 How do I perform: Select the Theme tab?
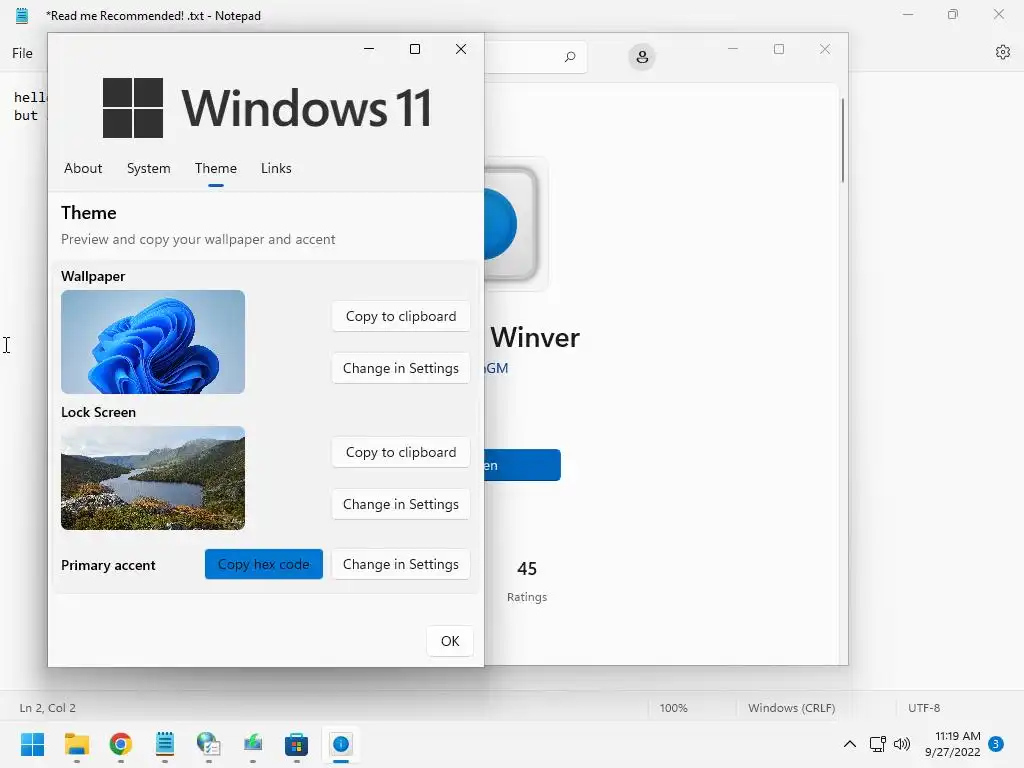[x=216, y=168]
